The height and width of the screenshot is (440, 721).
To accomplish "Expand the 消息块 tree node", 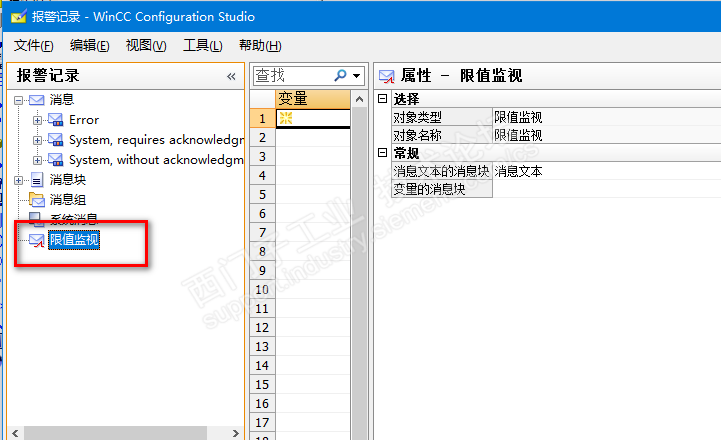I will [x=18, y=180].
